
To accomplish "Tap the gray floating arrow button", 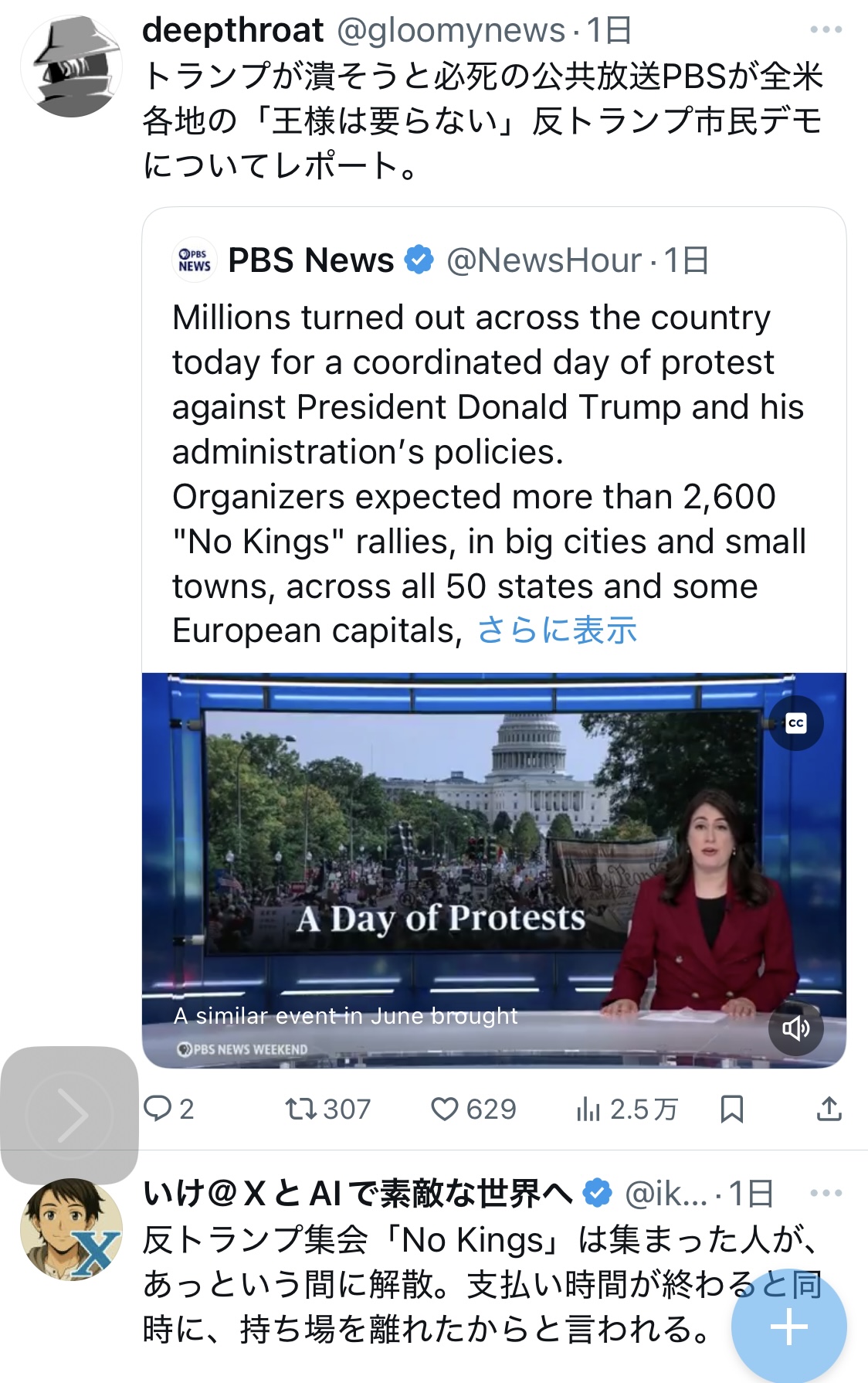I will coord(70,1115).
